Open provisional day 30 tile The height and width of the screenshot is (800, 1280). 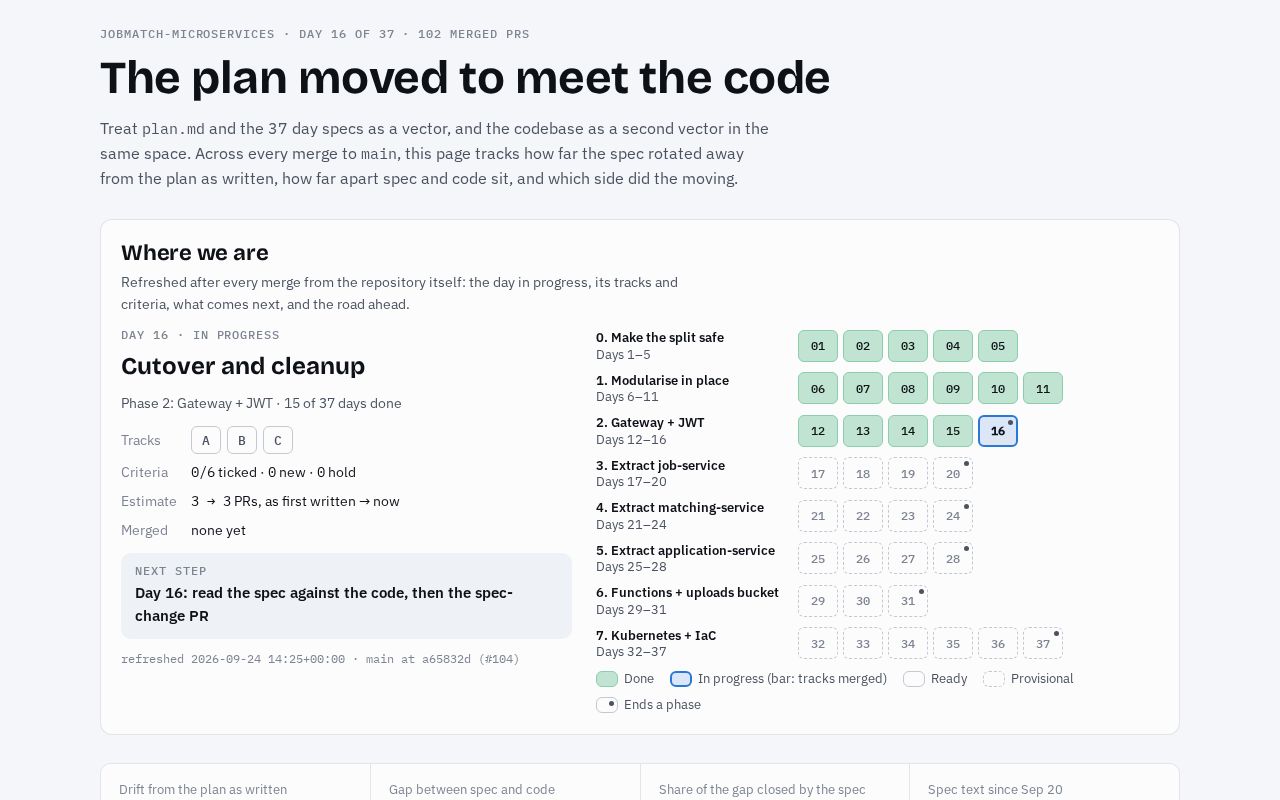pos(863,601)
